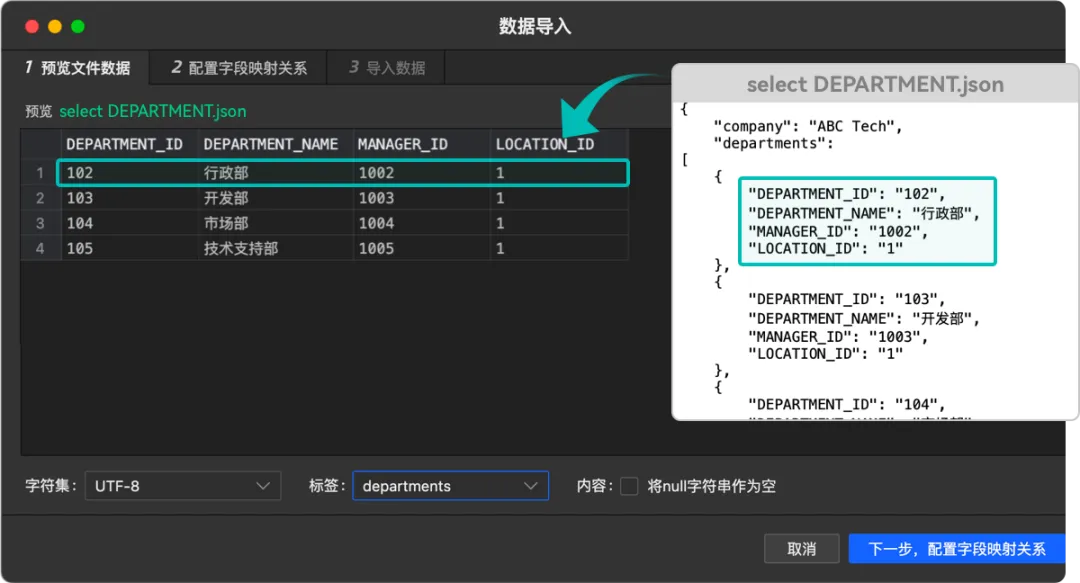Click the highlighted JSON block in the preview
Viewport: 1080px width, 583px height.
(867, 221)
